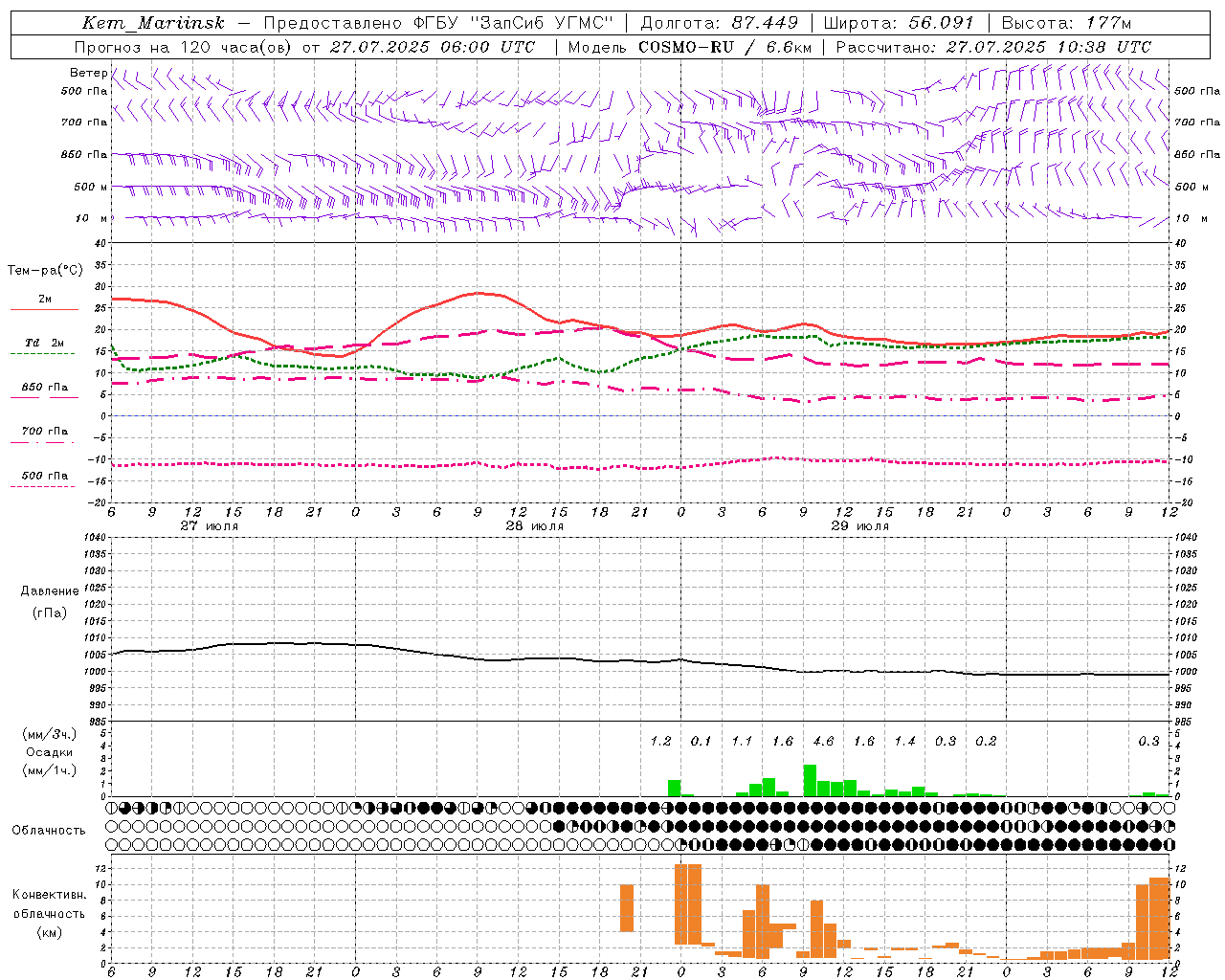Screen dimensions: 1225x980
Task: Click the 1.2 precipitation total
Action: click(x=660, y=741)
